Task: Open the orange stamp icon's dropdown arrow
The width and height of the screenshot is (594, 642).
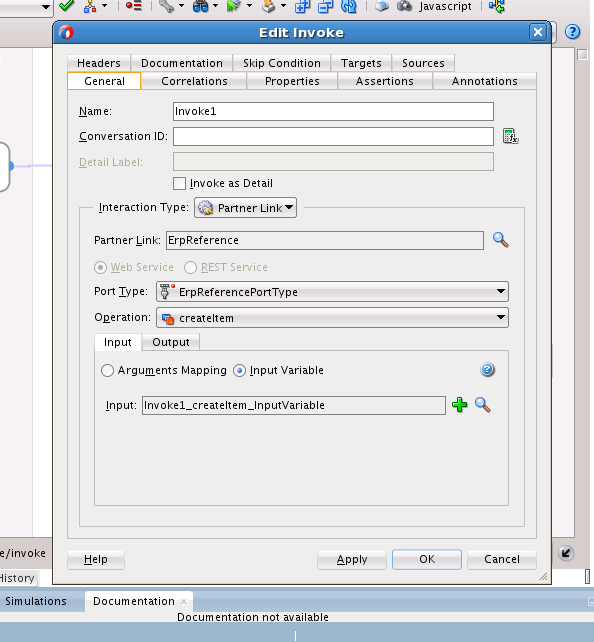Action: click(x=283, y=6)
